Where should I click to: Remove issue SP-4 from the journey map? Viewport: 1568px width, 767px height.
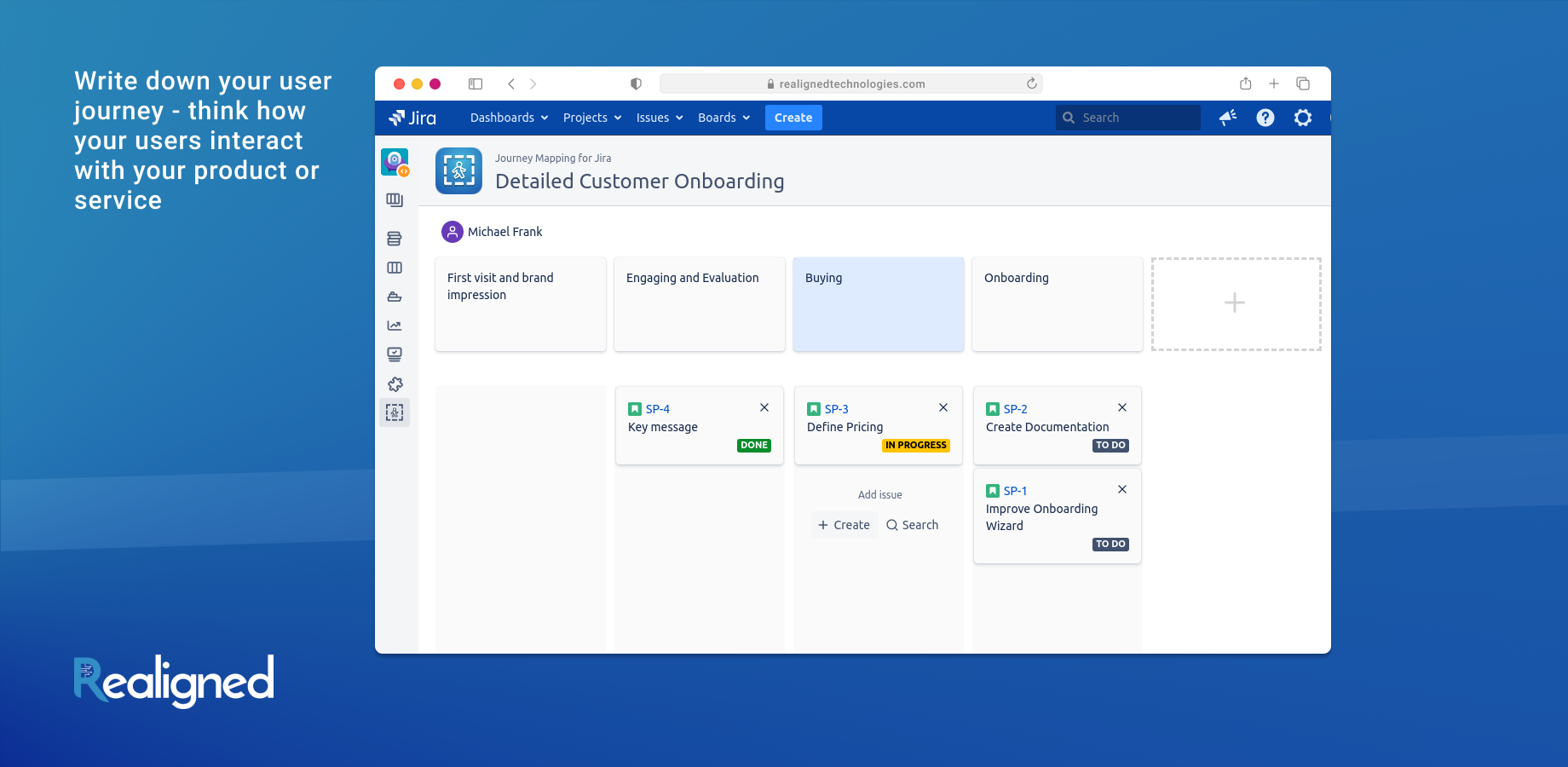[764, 407]
